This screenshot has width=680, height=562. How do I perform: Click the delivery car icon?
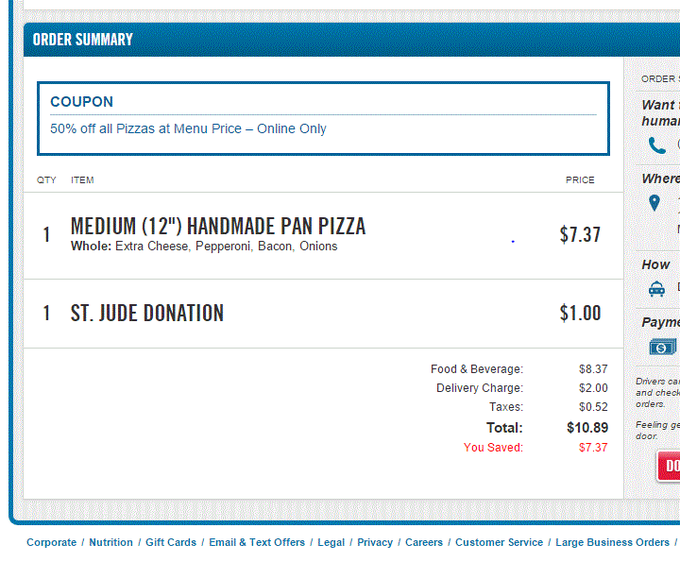pyautogui.click(x=657, y=288)
